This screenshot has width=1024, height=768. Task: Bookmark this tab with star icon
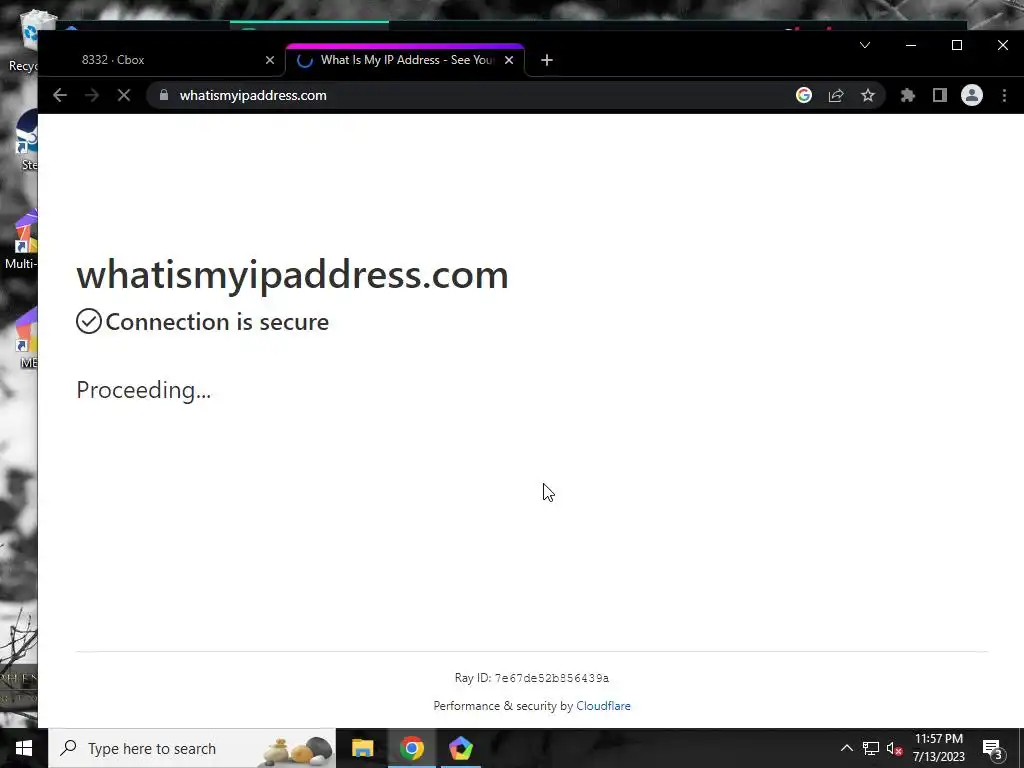point(867,95)
